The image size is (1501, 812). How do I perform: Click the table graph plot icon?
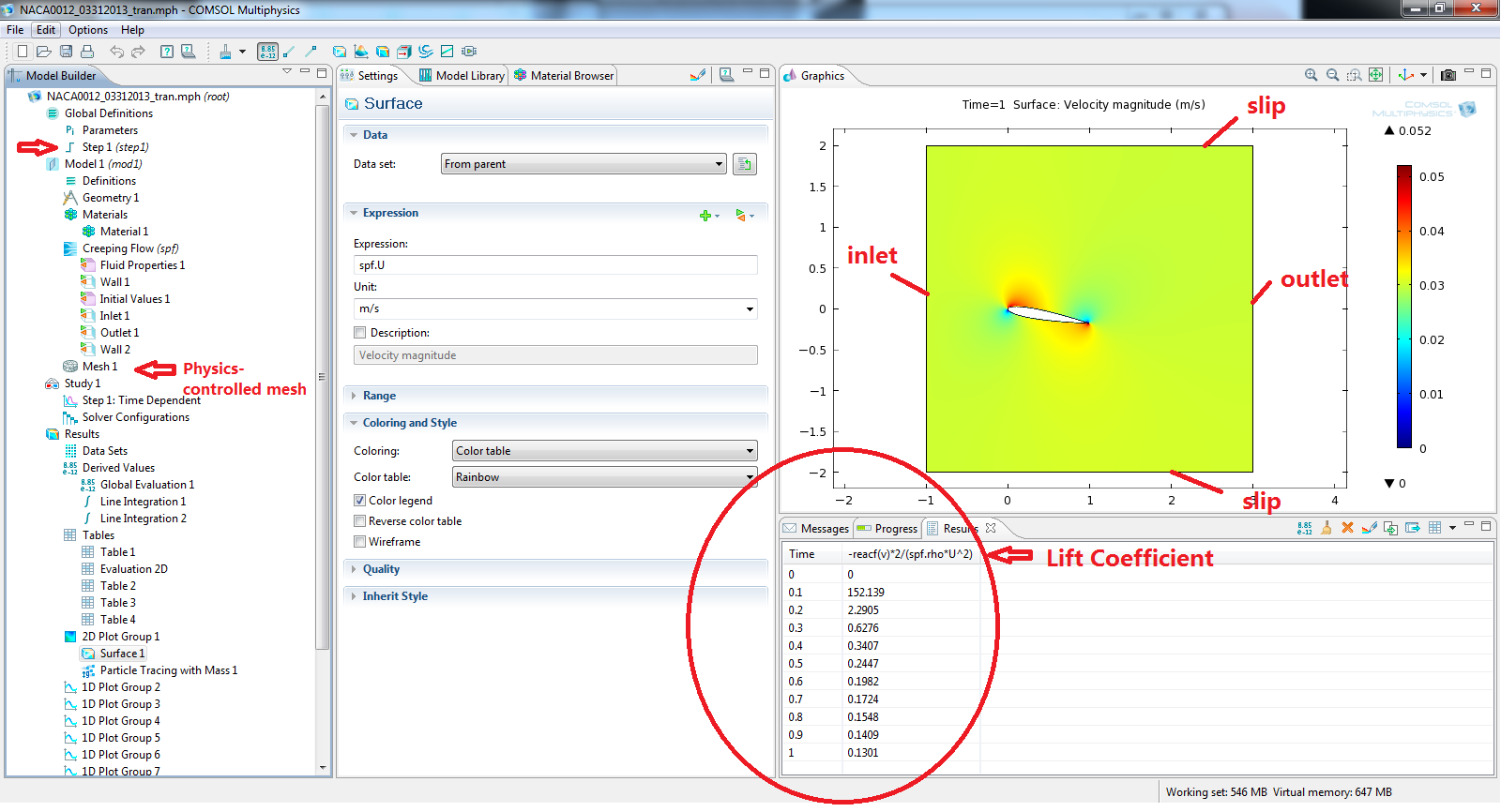tap(1369, 528)
